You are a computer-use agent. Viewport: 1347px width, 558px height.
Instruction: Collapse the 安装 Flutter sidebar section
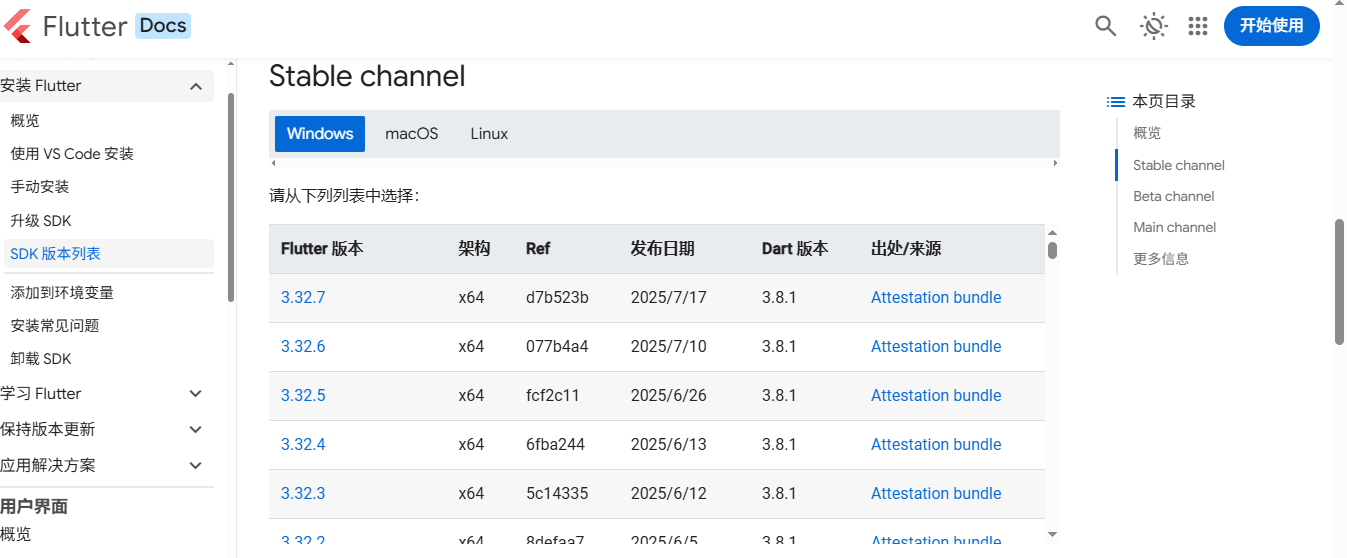pyautogui.click(x=196, y=86)
